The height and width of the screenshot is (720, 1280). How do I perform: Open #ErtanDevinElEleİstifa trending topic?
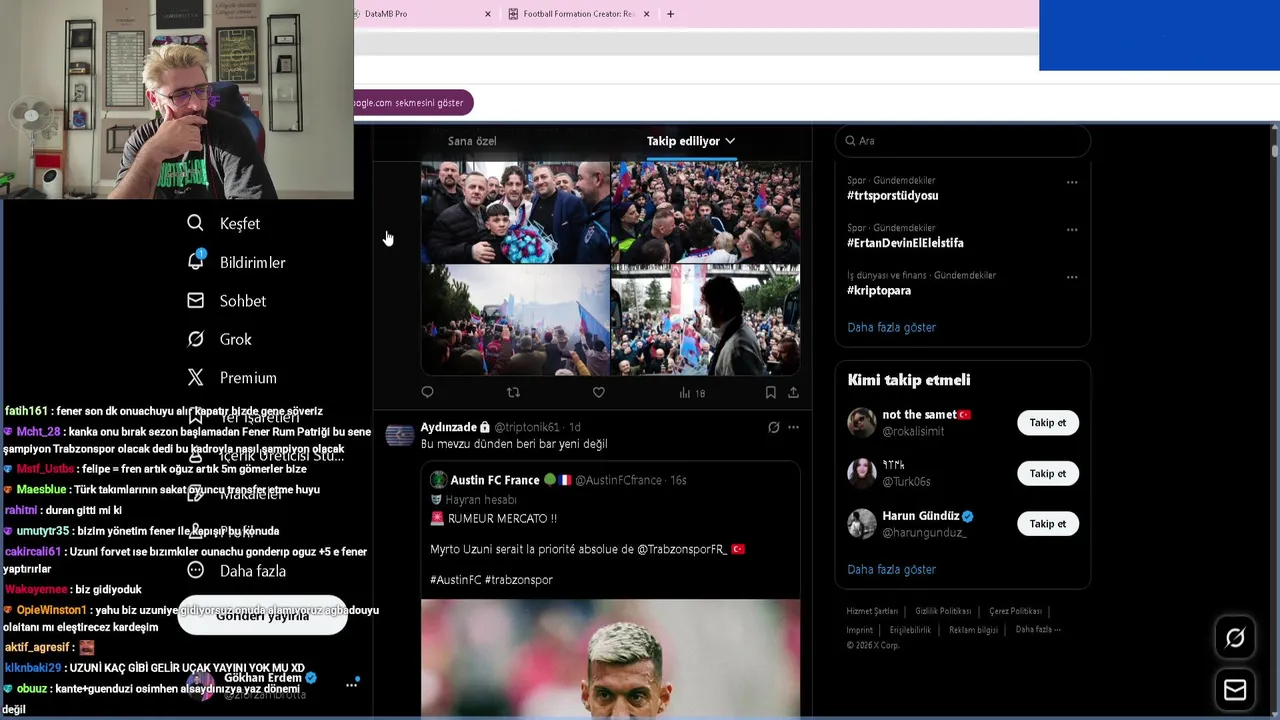point(905,243)
